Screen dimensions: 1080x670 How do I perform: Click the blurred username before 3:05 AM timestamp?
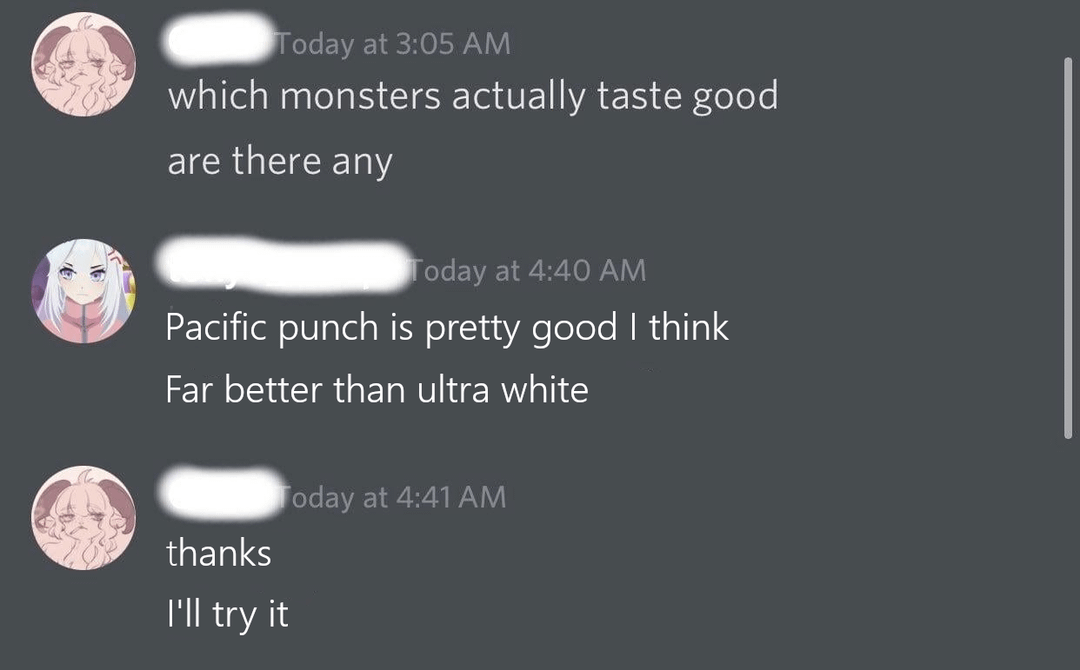219,40
